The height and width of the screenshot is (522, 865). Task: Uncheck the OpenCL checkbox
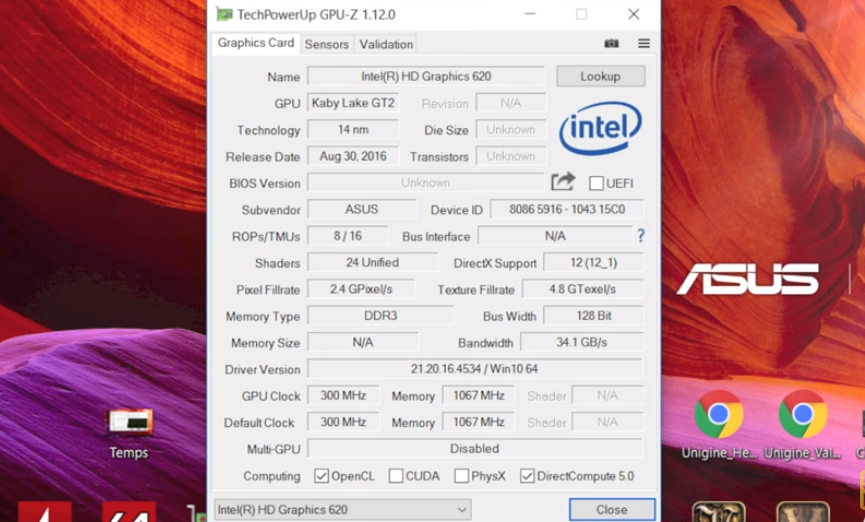[x=322, y=476]
